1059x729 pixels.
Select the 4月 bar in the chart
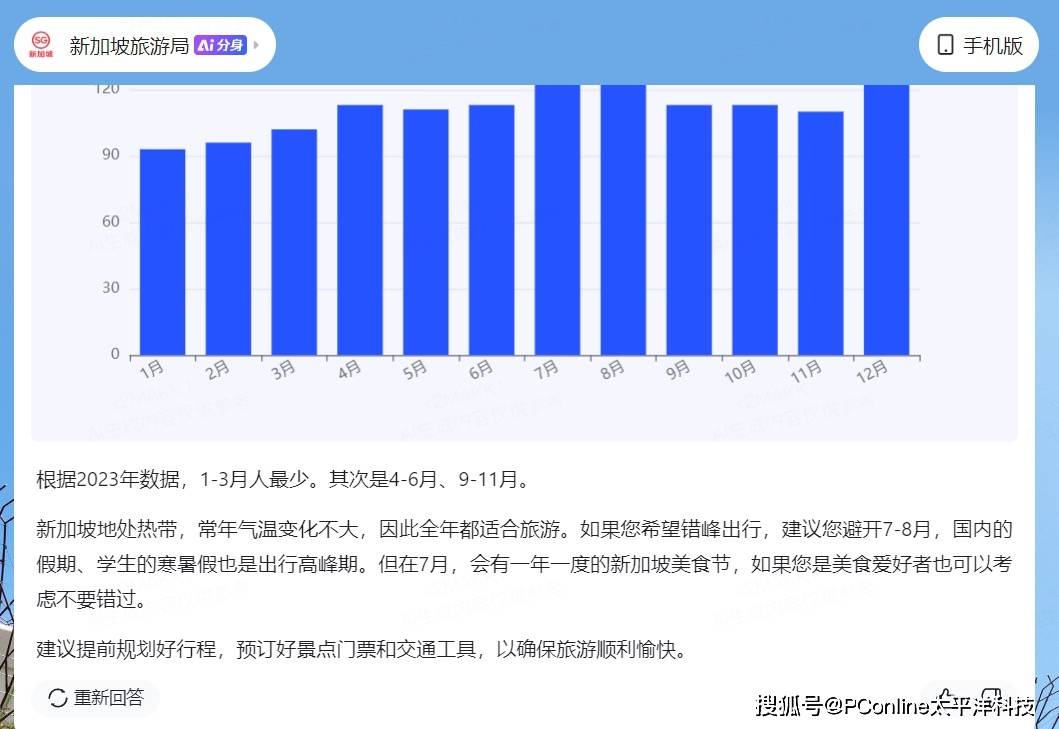360,230
